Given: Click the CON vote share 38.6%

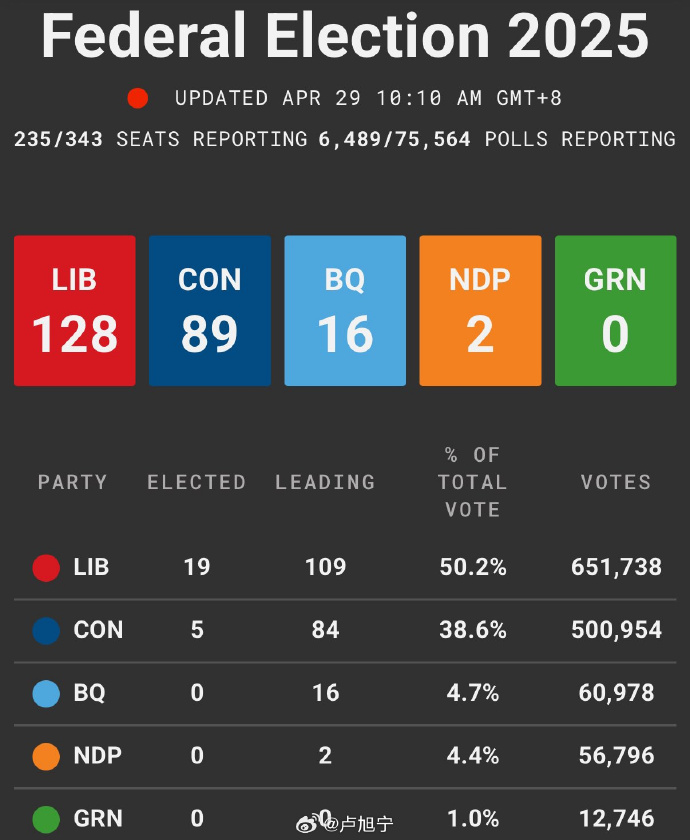Looking at the screenshot, I should [473, 630].
